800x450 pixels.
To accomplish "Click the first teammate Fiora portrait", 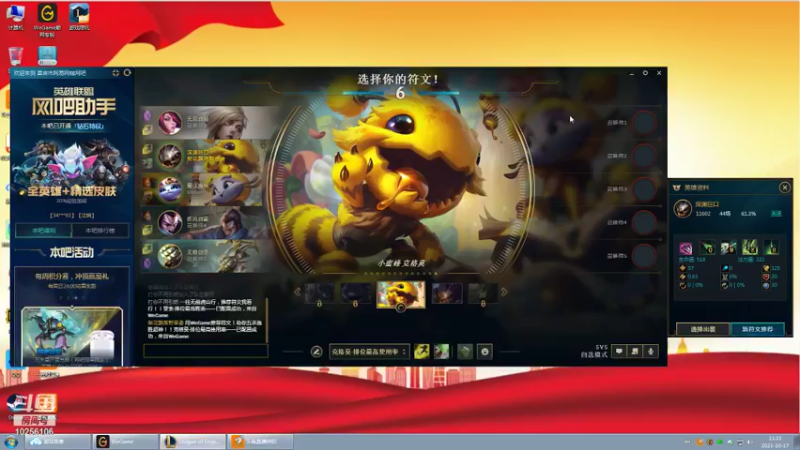I will tap(169, 122).
